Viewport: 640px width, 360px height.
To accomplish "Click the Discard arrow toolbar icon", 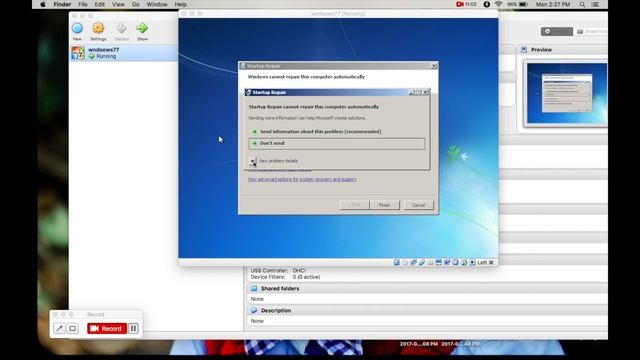I will [x=121, y=28].
